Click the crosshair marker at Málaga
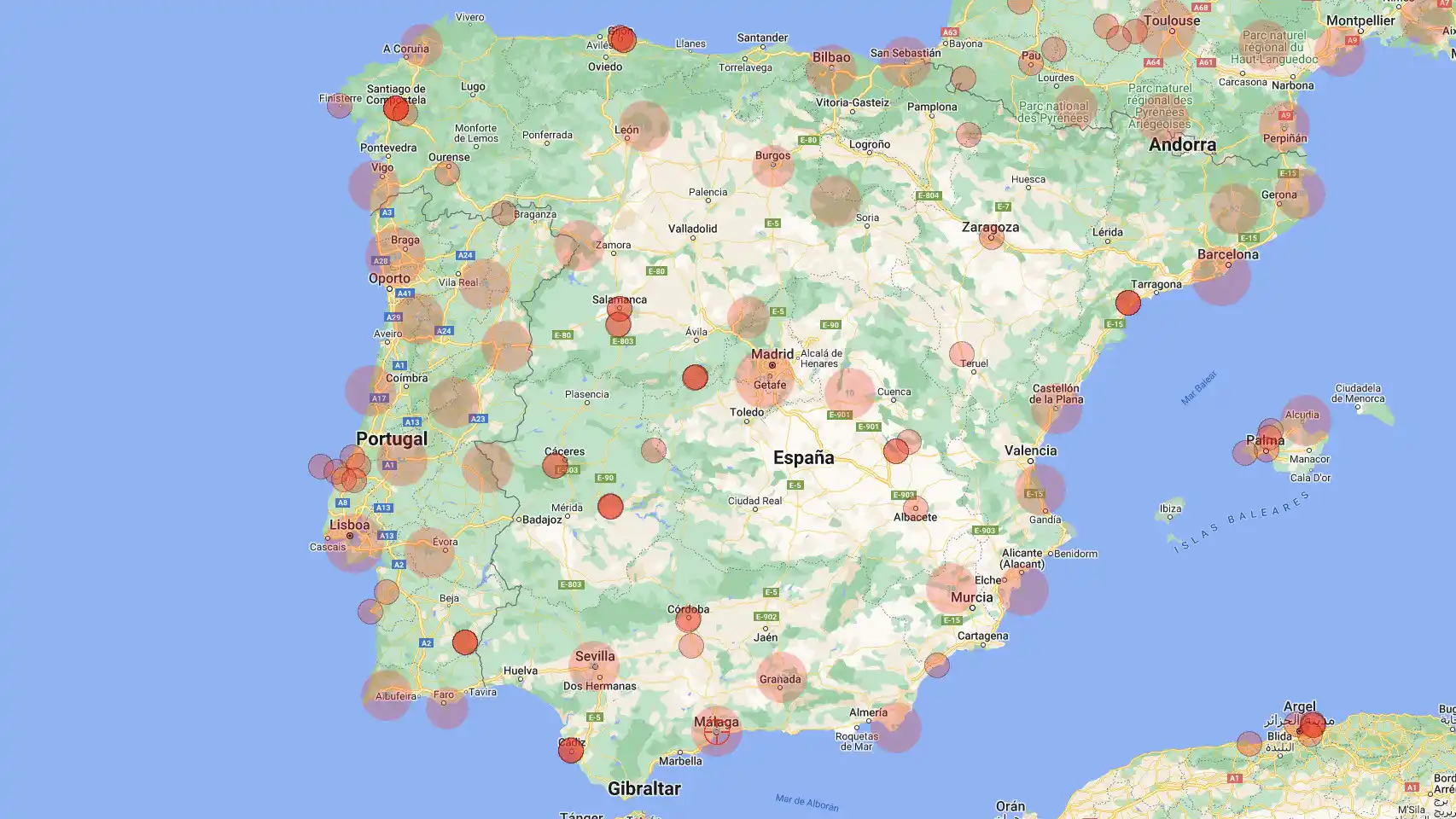Image resolution: width=1456 pixels, height=819 pixels. [716, 731]
